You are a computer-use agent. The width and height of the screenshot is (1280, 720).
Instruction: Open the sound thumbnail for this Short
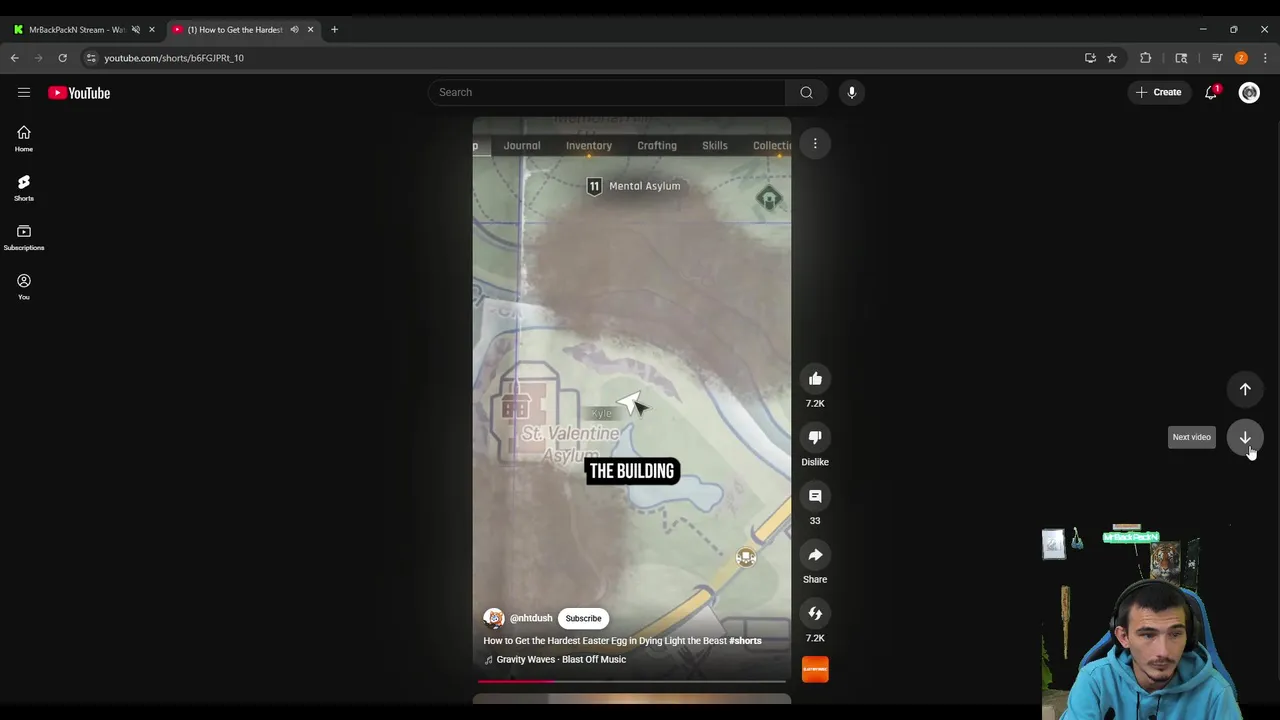815,669
